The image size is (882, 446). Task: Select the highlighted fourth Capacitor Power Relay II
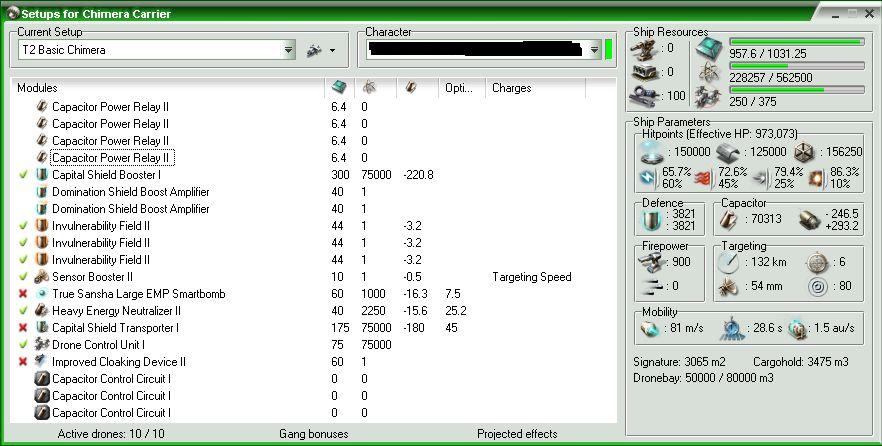pyautogui.click(x=112, y=158)
